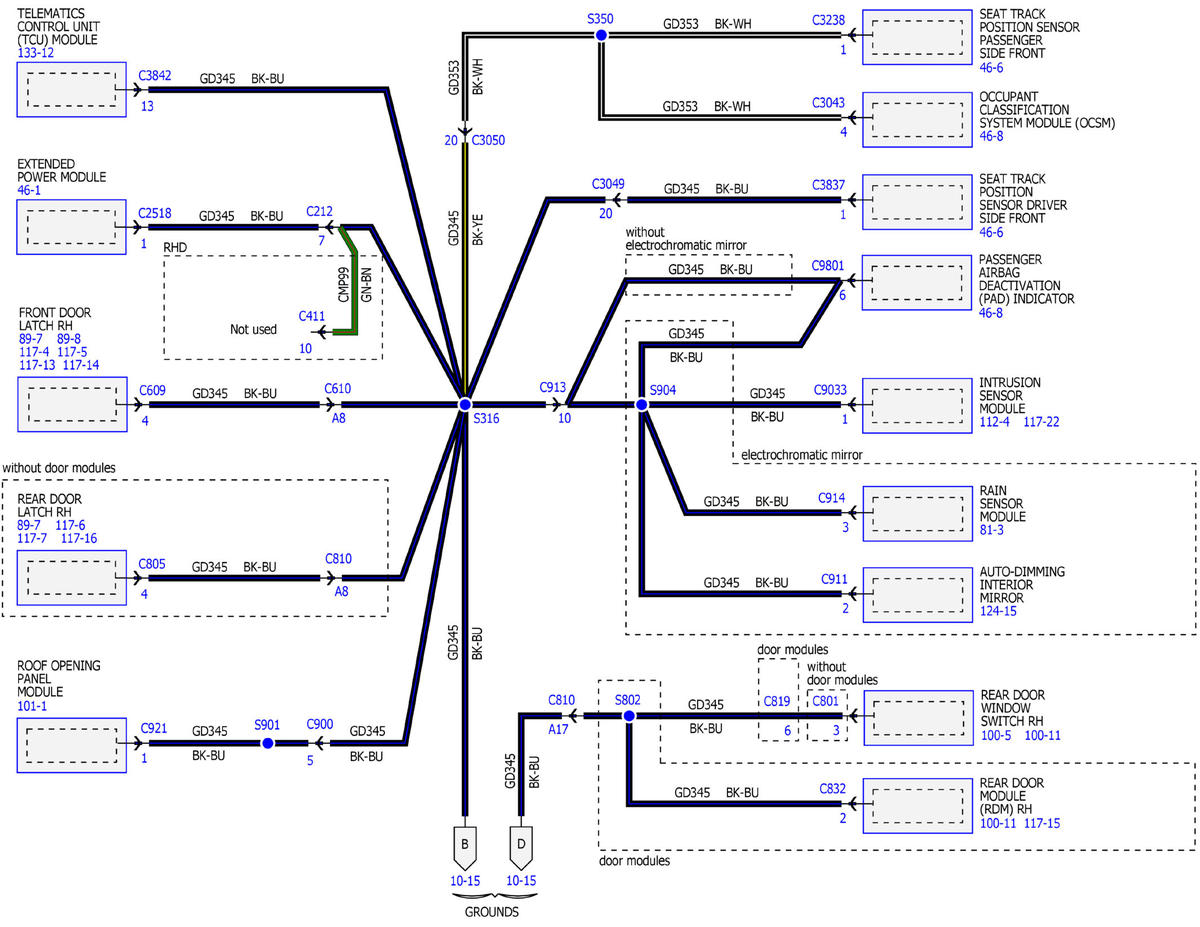Viewport: 1200px width, 927px height.
Task: Click connector label C913
Action: (554, 386)
